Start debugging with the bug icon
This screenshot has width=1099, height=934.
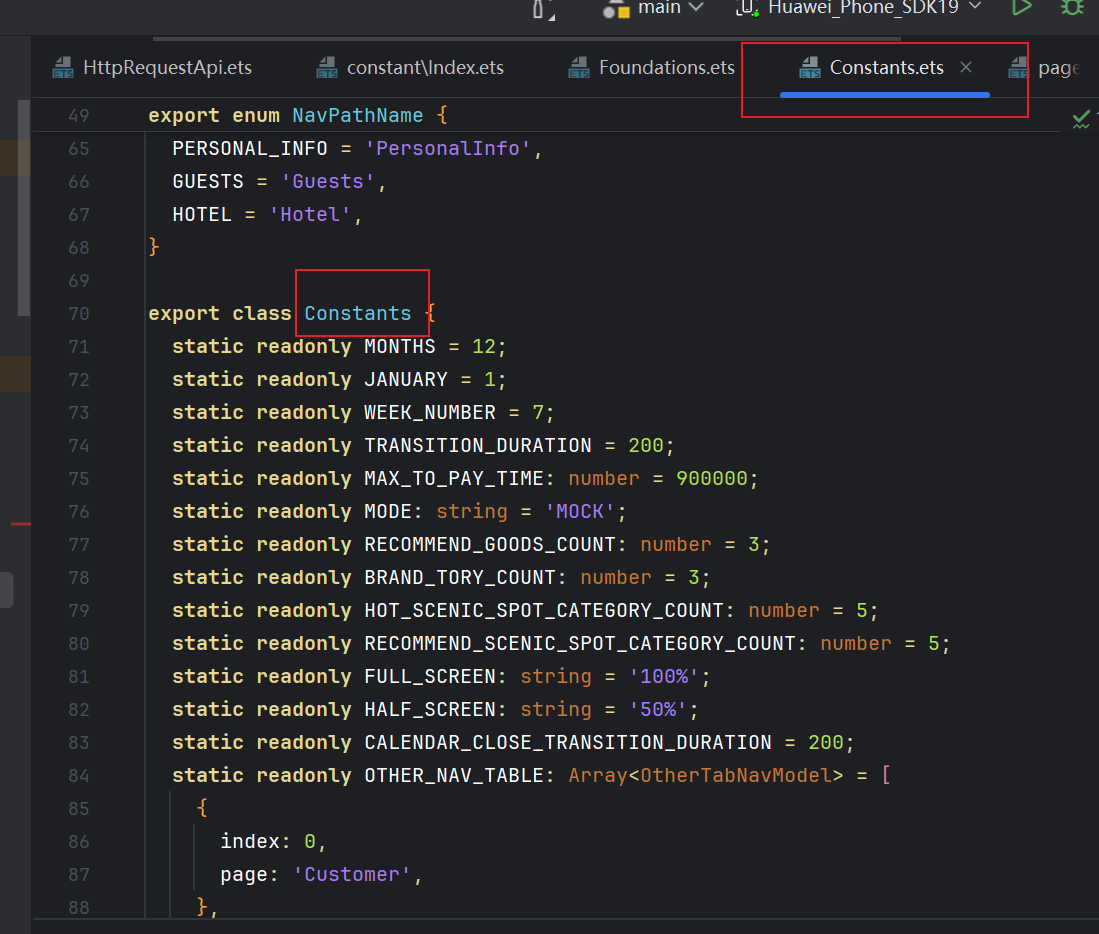coord(1072,8)
